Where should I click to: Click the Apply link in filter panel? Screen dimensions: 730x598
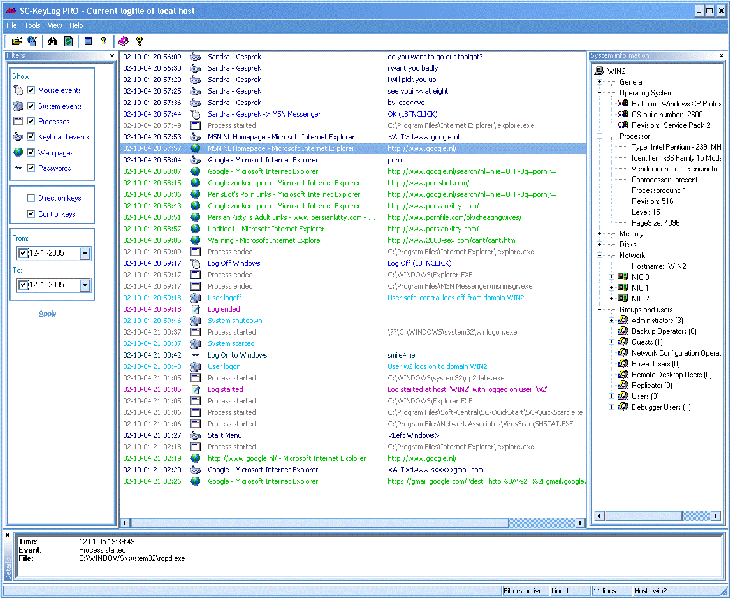tap(47, 313)
